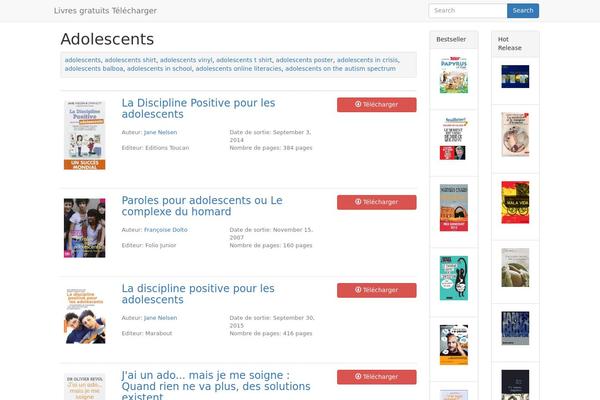600x400 pixels.
Task: Open teal Bestseller cover with black cat
Action: click(454, 278)
